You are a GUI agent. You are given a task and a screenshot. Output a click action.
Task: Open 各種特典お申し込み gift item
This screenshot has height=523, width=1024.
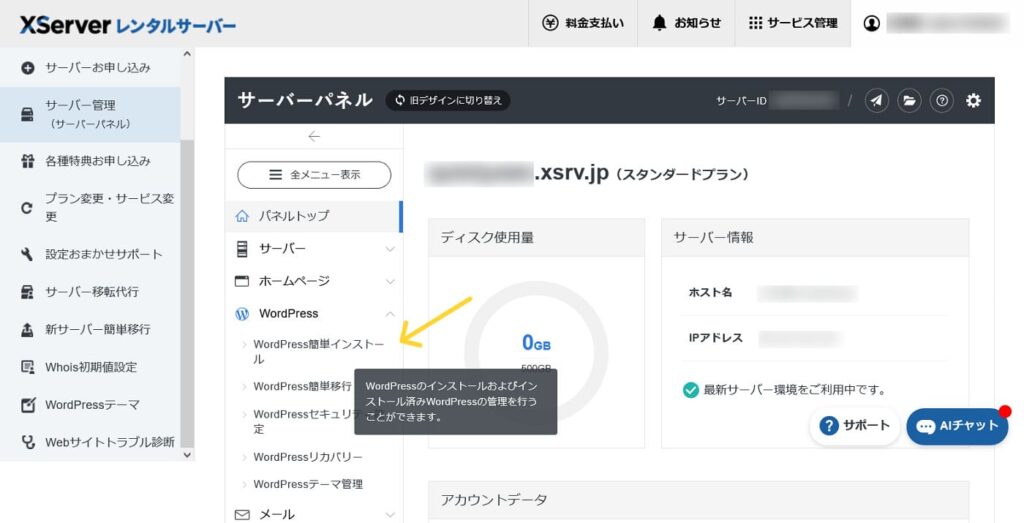tap(90, 161)
